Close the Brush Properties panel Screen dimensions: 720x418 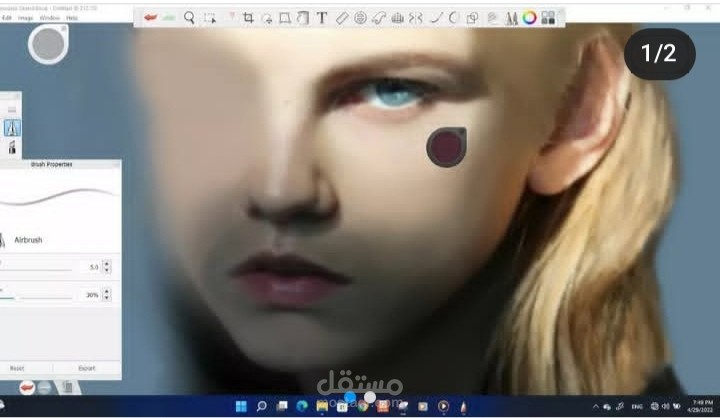tap(116, 164)
